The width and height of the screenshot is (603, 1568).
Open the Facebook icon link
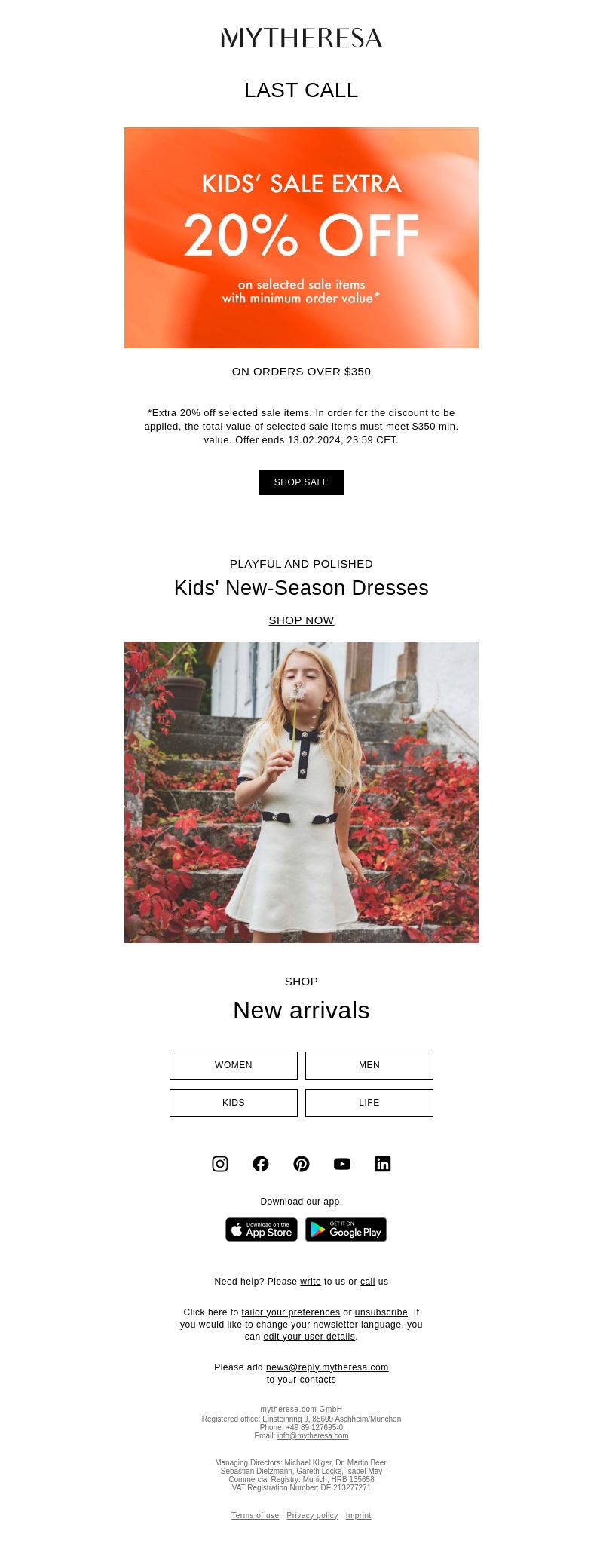click(x=261, y=1164)
